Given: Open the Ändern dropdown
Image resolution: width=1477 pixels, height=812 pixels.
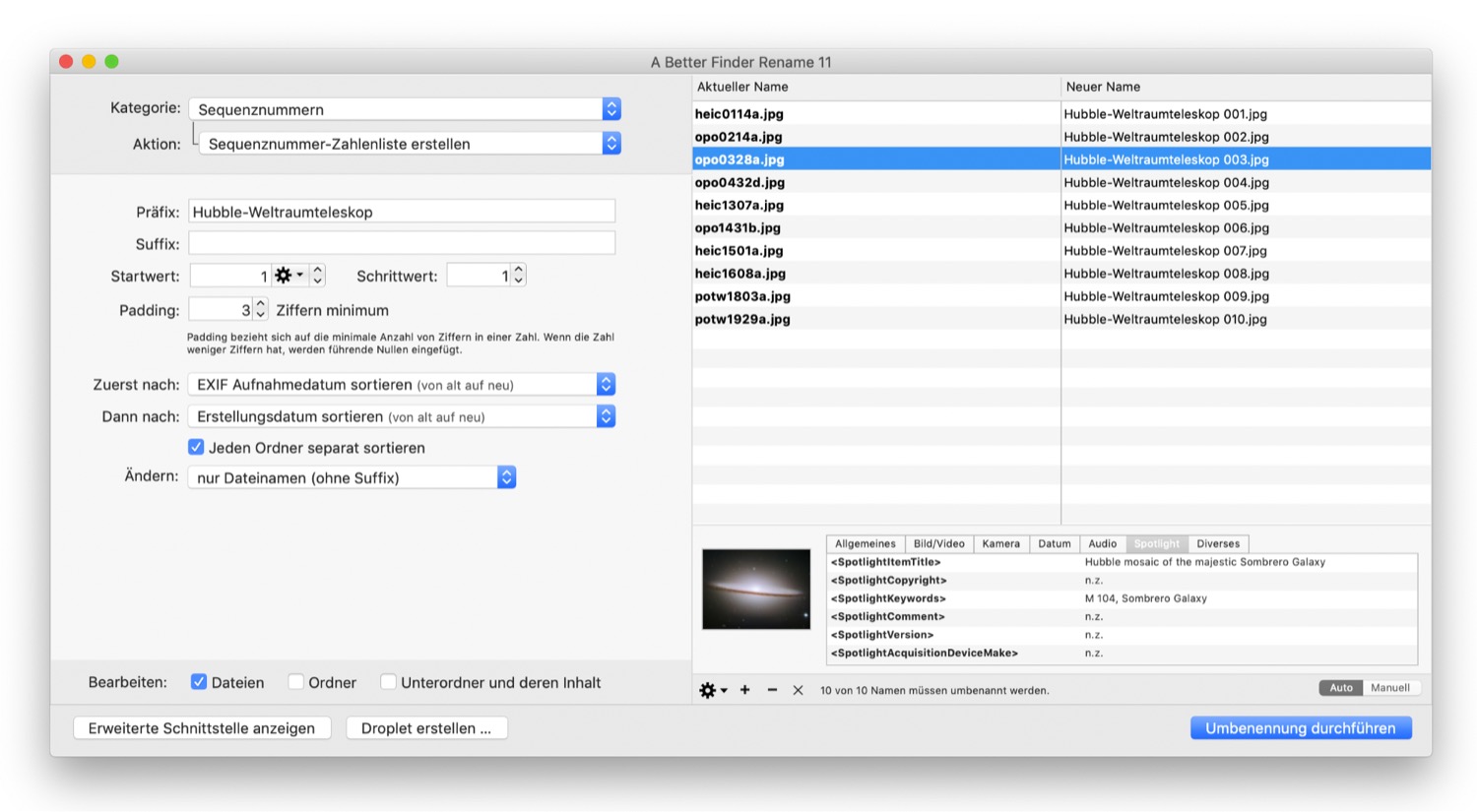Looking at the screenshot, I should pyautogui.click(x=352, y=477).
